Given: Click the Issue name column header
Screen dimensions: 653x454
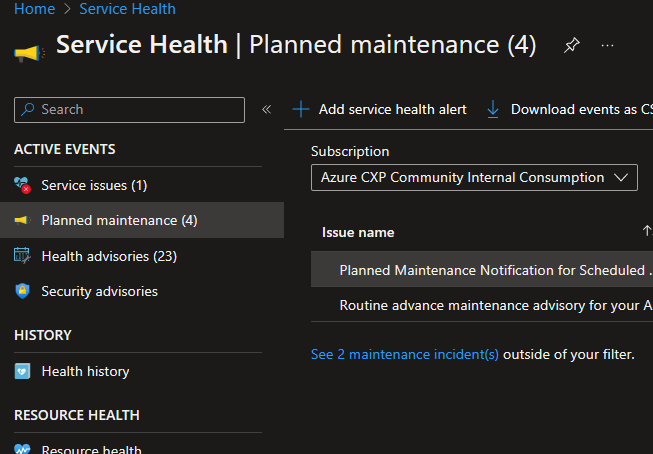Looking at the screenshot, I should click(358, 232).
